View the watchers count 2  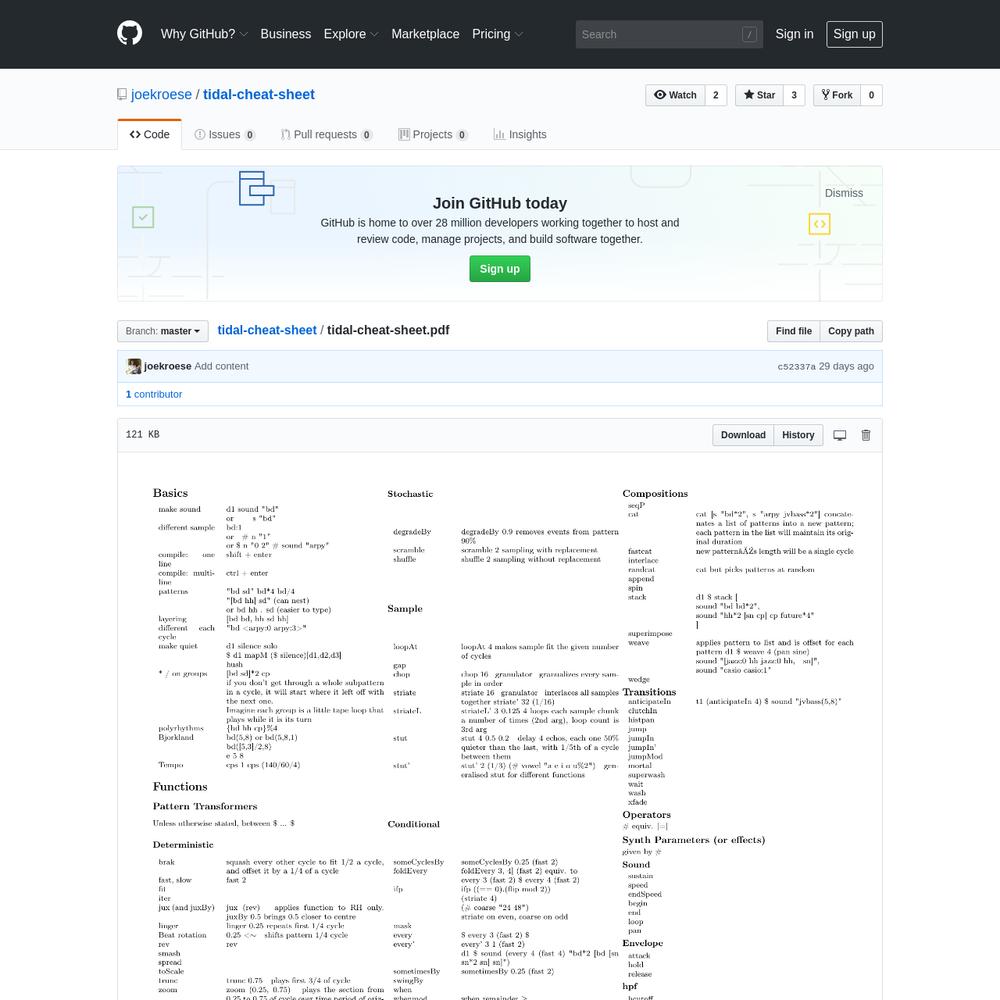(716, 95)
